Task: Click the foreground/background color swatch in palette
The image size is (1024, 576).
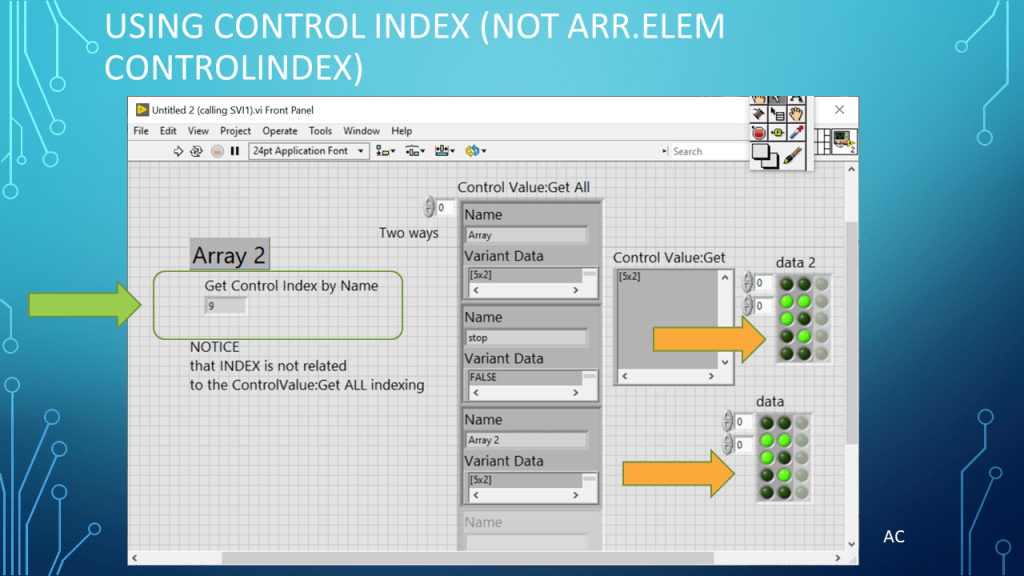Action: 765,155
